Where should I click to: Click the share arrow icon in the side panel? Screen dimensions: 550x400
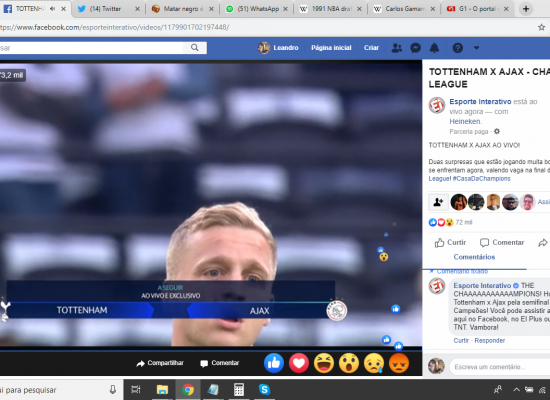pos(543,242)
